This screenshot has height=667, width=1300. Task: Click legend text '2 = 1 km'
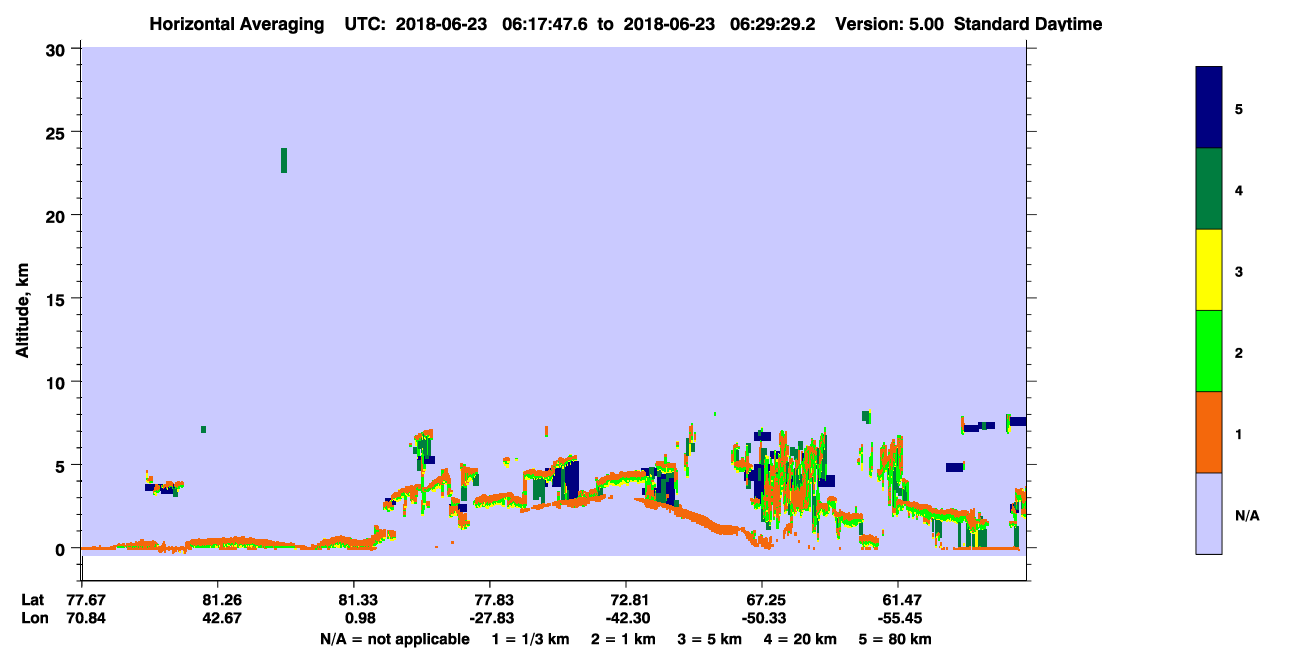coord(623,639)
